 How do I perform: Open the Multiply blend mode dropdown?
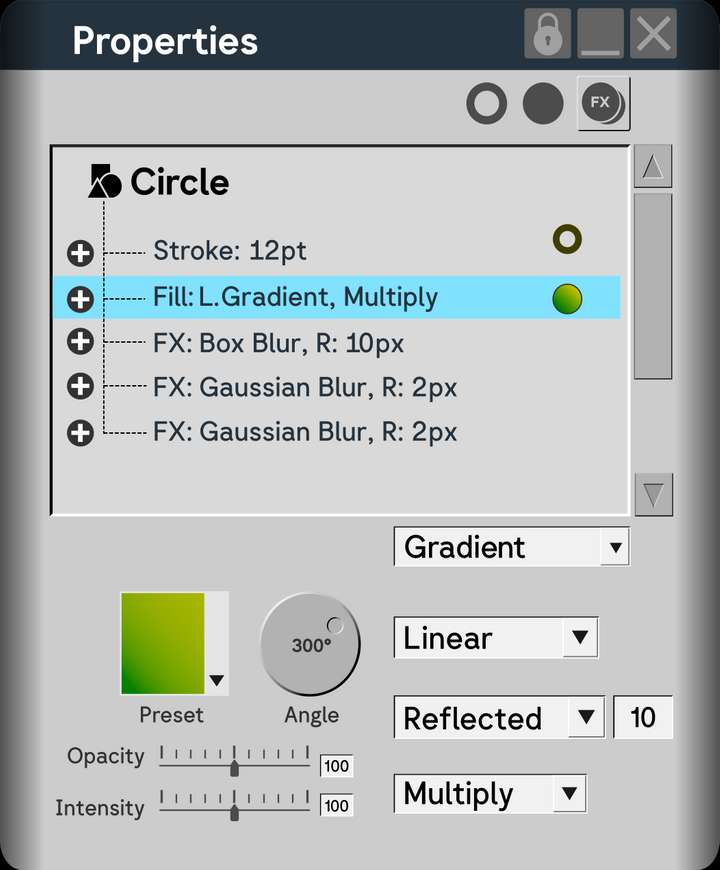pos(489,793)
